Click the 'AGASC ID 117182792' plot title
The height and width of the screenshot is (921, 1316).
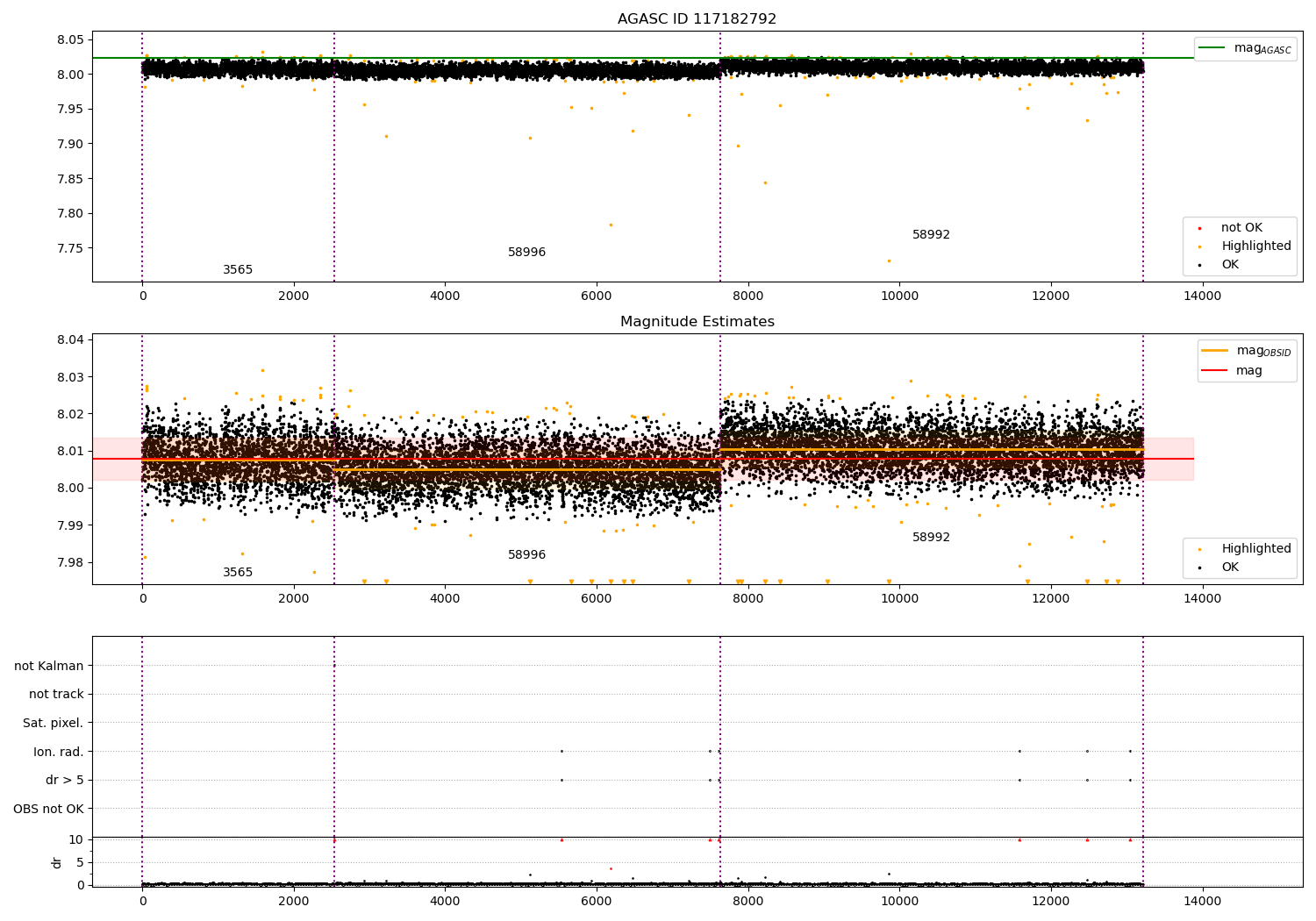click(x=697, y=19)
